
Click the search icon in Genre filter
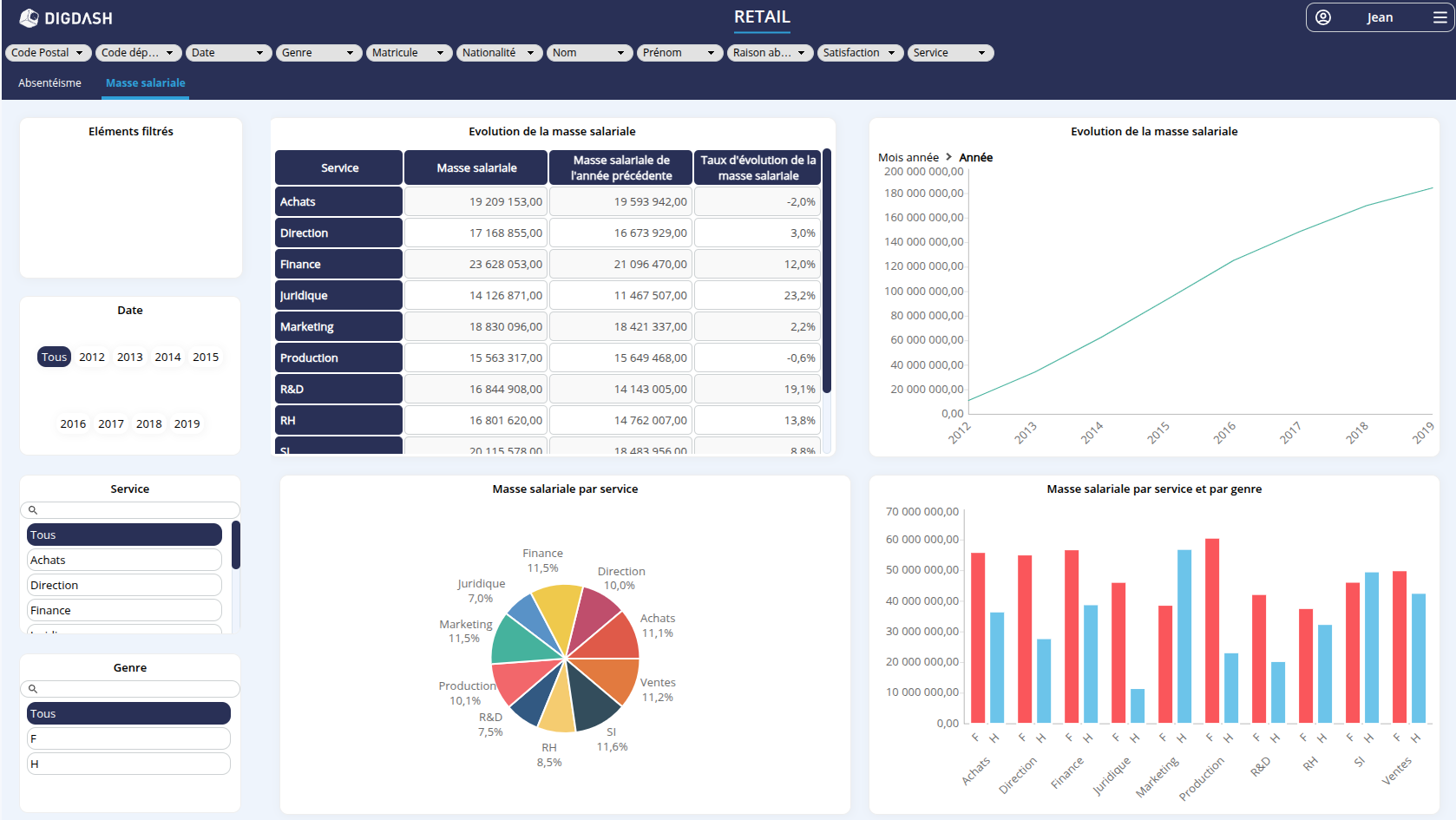tap(33, 689)
